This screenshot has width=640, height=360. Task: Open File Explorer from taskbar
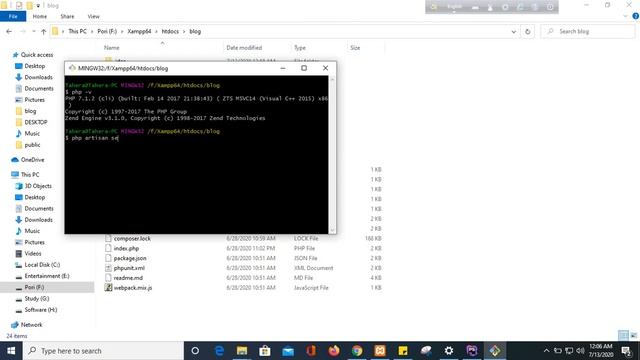242,351
